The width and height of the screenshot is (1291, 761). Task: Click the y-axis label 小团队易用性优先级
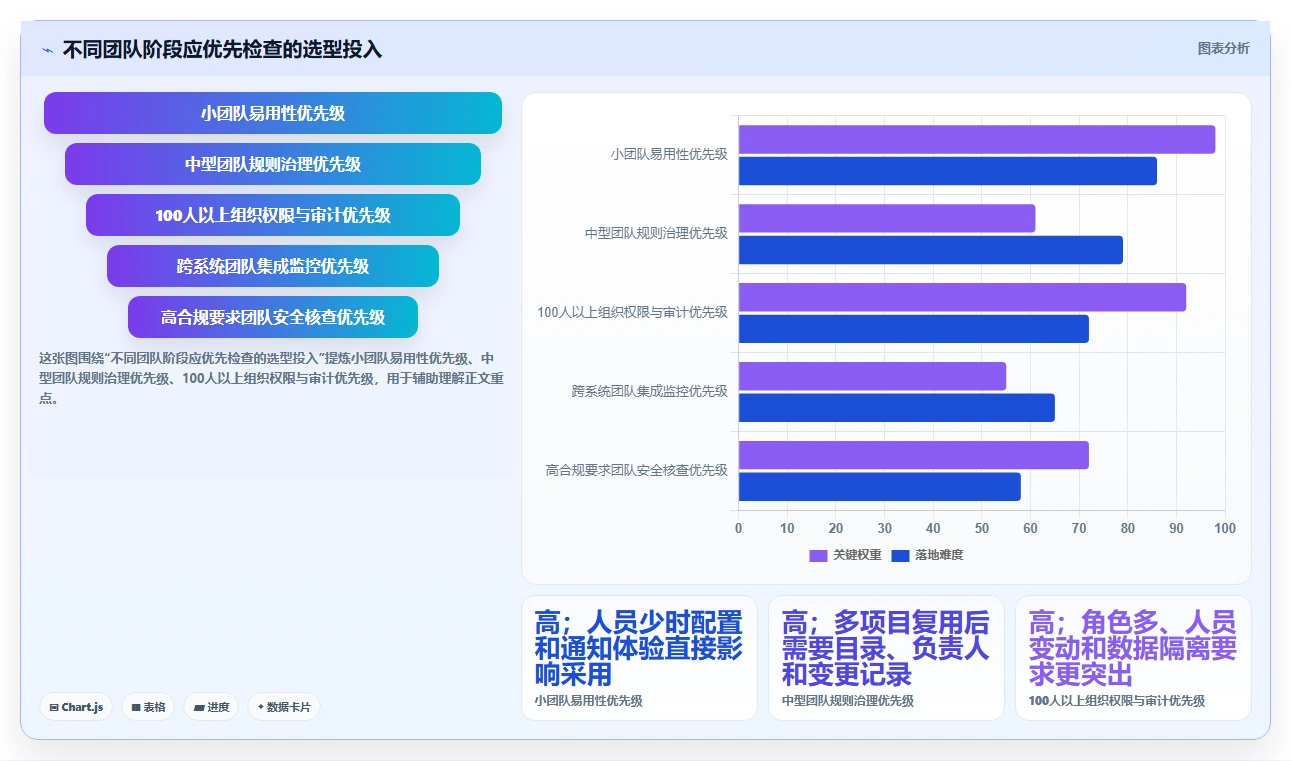[x=669, y=155]
